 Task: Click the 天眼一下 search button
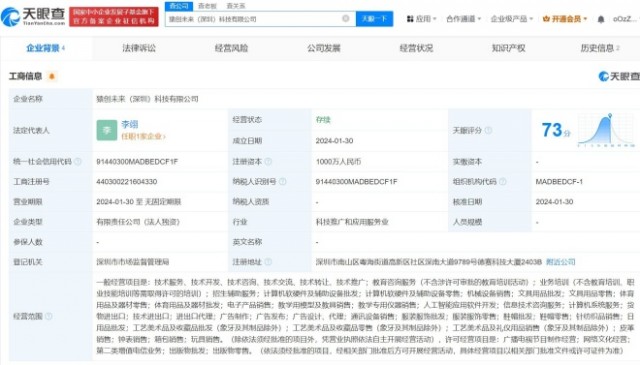(374, 19)
